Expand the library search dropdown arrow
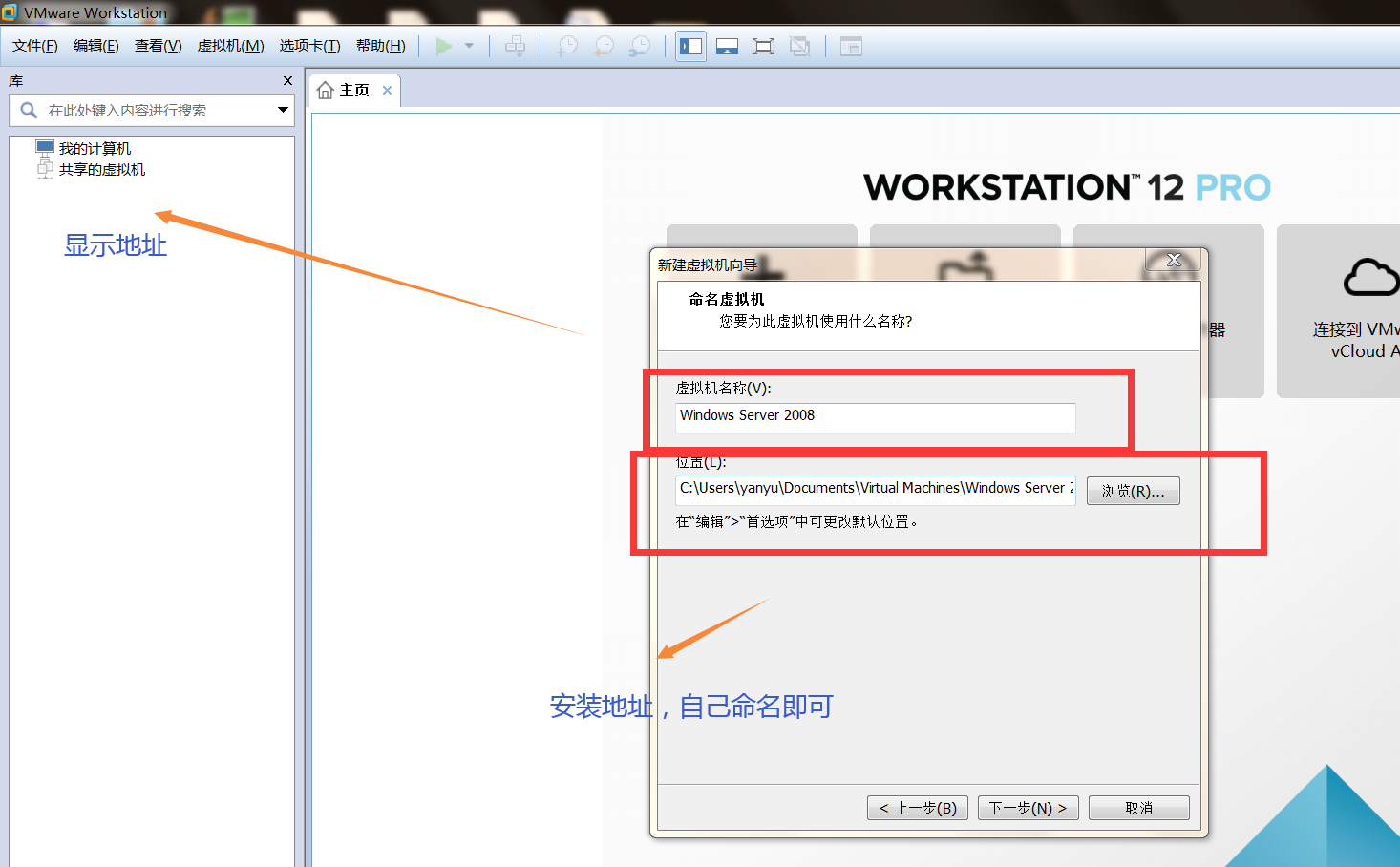The image size is (1400, 867). (283, 110)
